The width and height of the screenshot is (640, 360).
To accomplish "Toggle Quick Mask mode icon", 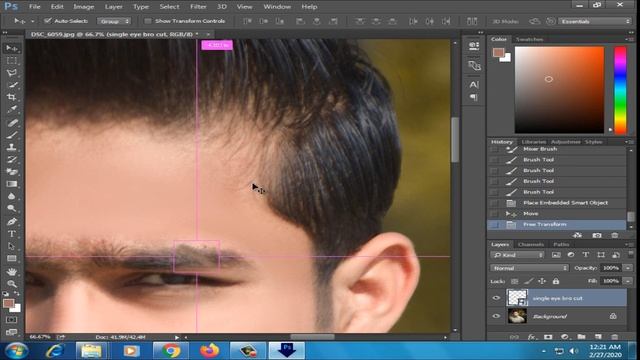I will [11, 320].
